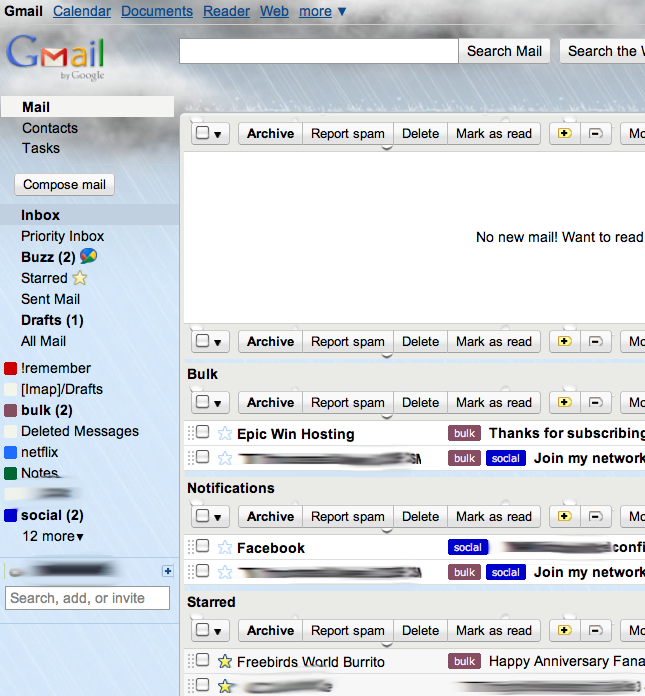Click the red !remember label color swatch
The height and width of the screenshot is (696, 645).
tap(11, 368)
